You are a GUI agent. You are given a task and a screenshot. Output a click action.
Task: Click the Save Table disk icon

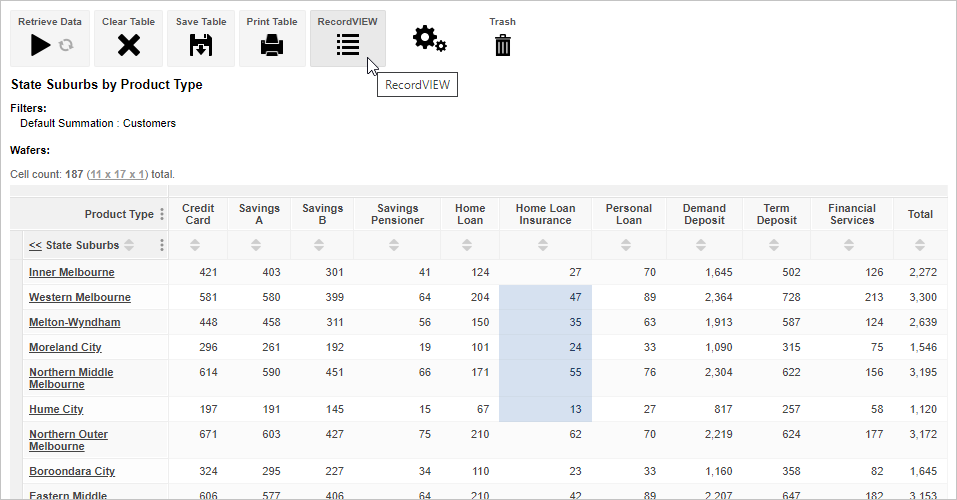[x=201, y=45]
